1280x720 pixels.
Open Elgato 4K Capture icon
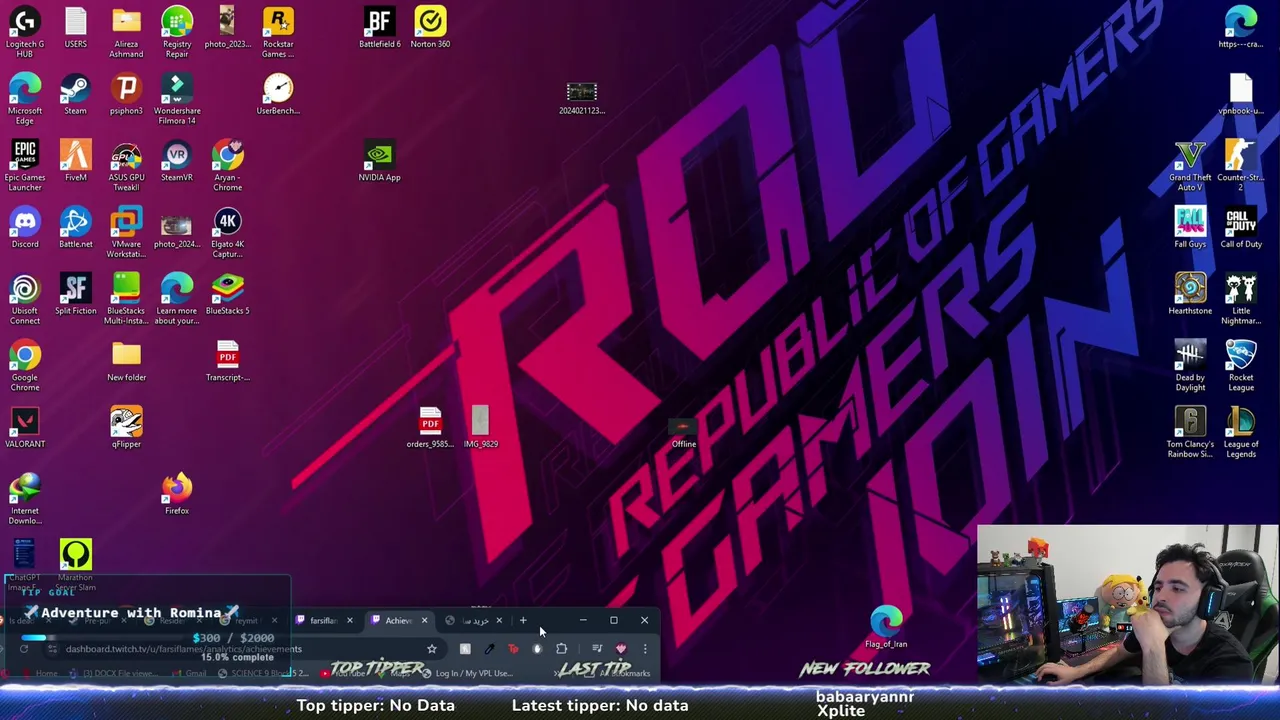coord(227,232)
